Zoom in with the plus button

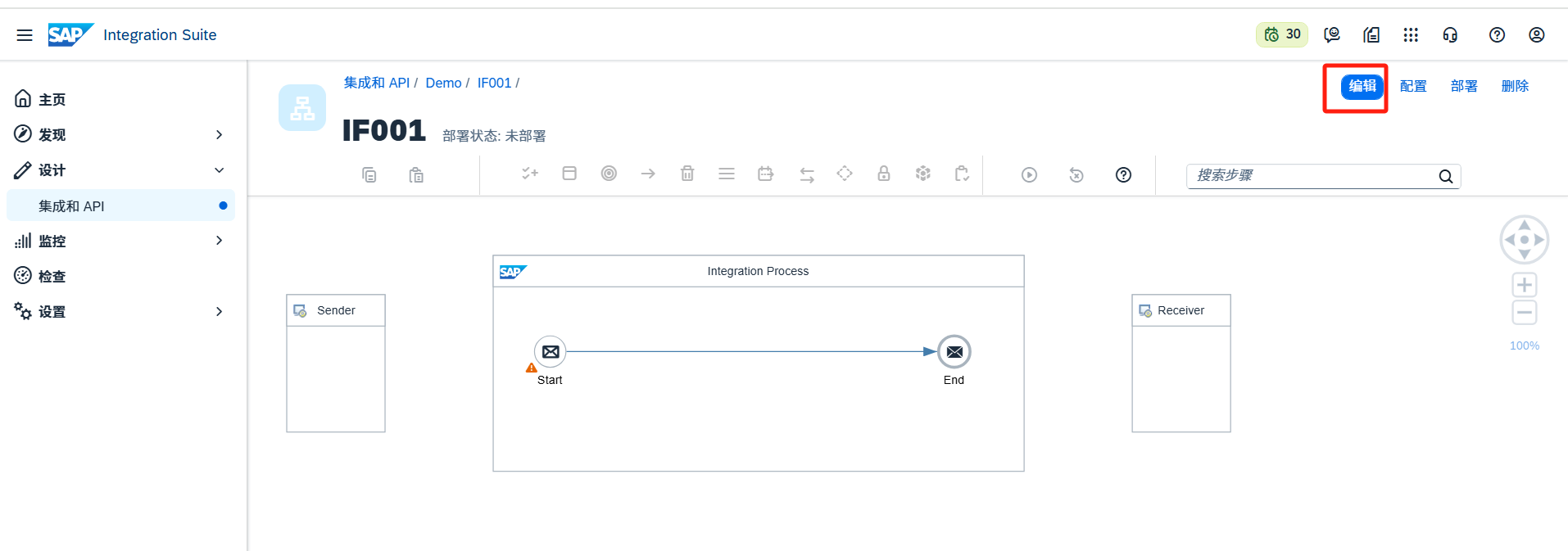1525,285
